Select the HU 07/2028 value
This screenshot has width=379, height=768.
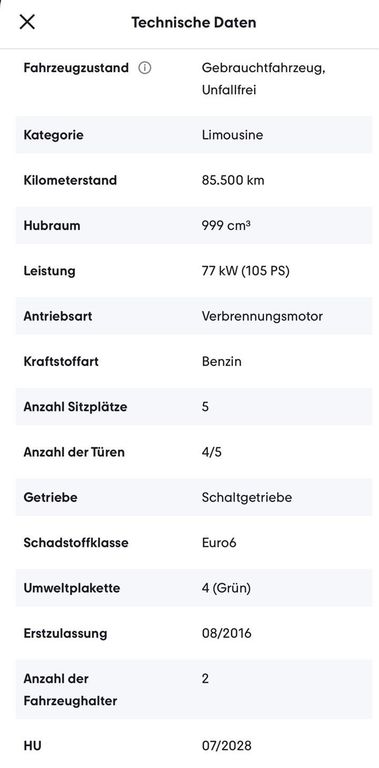tap(226, 746)
